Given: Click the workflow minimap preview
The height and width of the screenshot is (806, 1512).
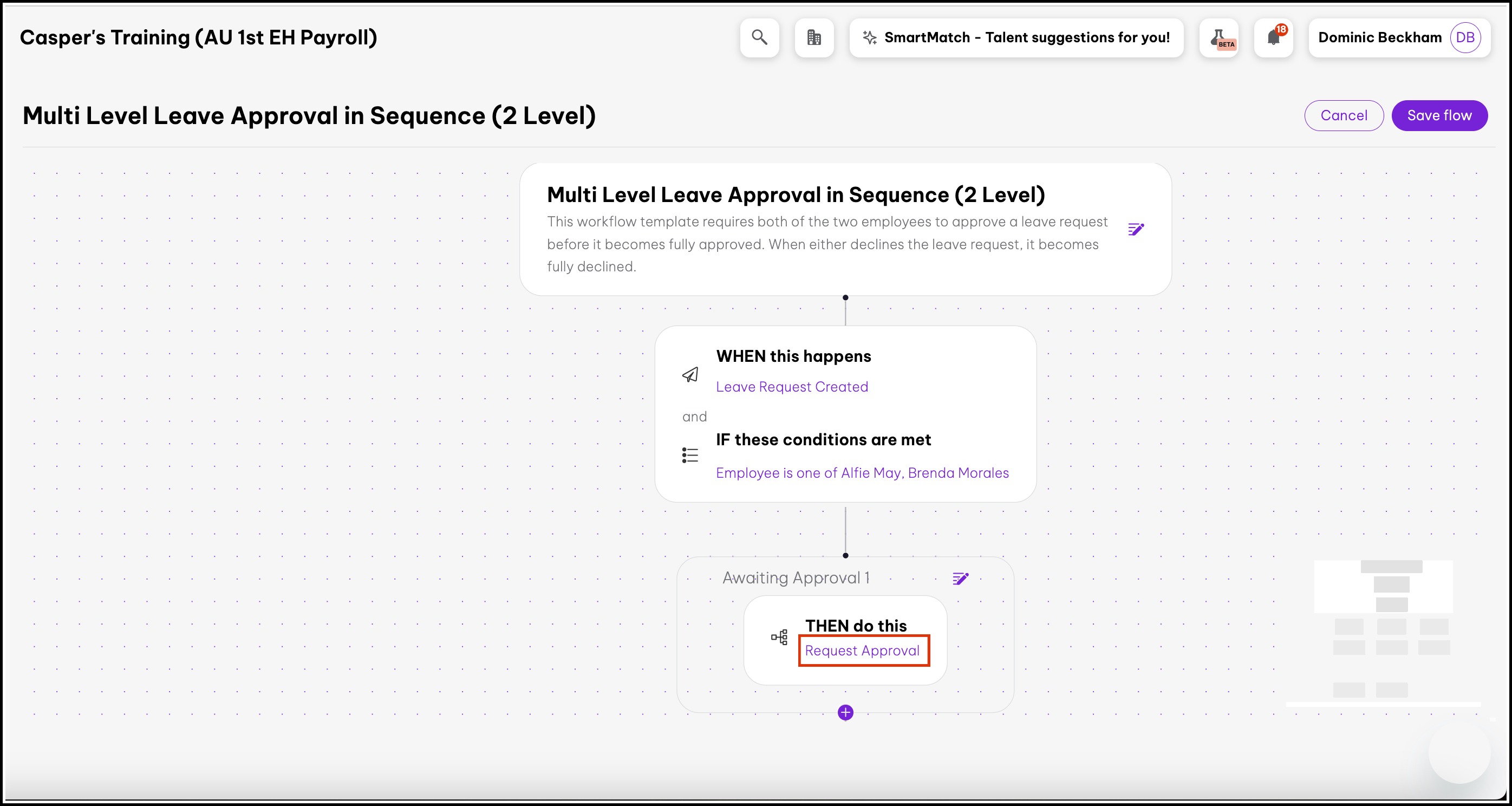Looking at the screenshot, I should coord(1391,628).
